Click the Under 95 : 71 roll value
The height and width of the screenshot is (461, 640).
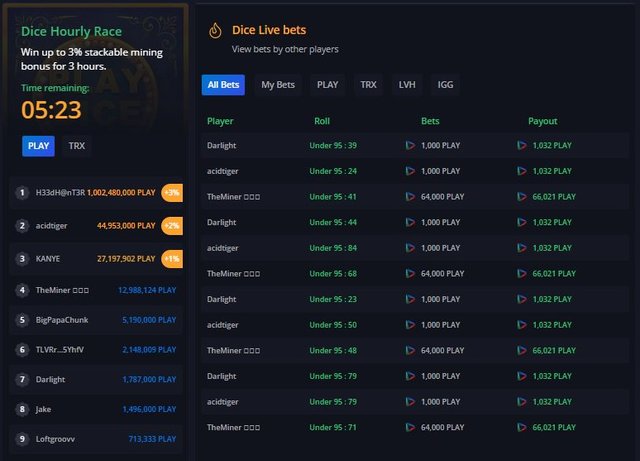(333, 428)
